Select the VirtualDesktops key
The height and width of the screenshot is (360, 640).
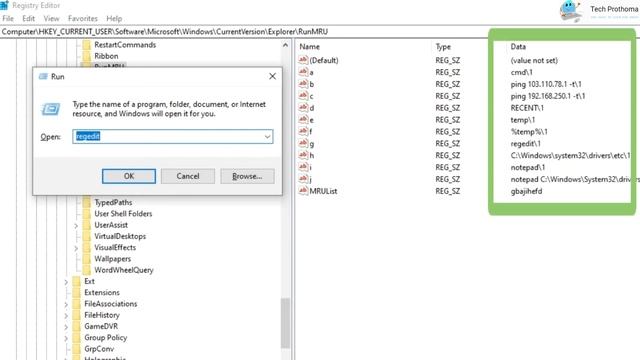pos(120,236)
